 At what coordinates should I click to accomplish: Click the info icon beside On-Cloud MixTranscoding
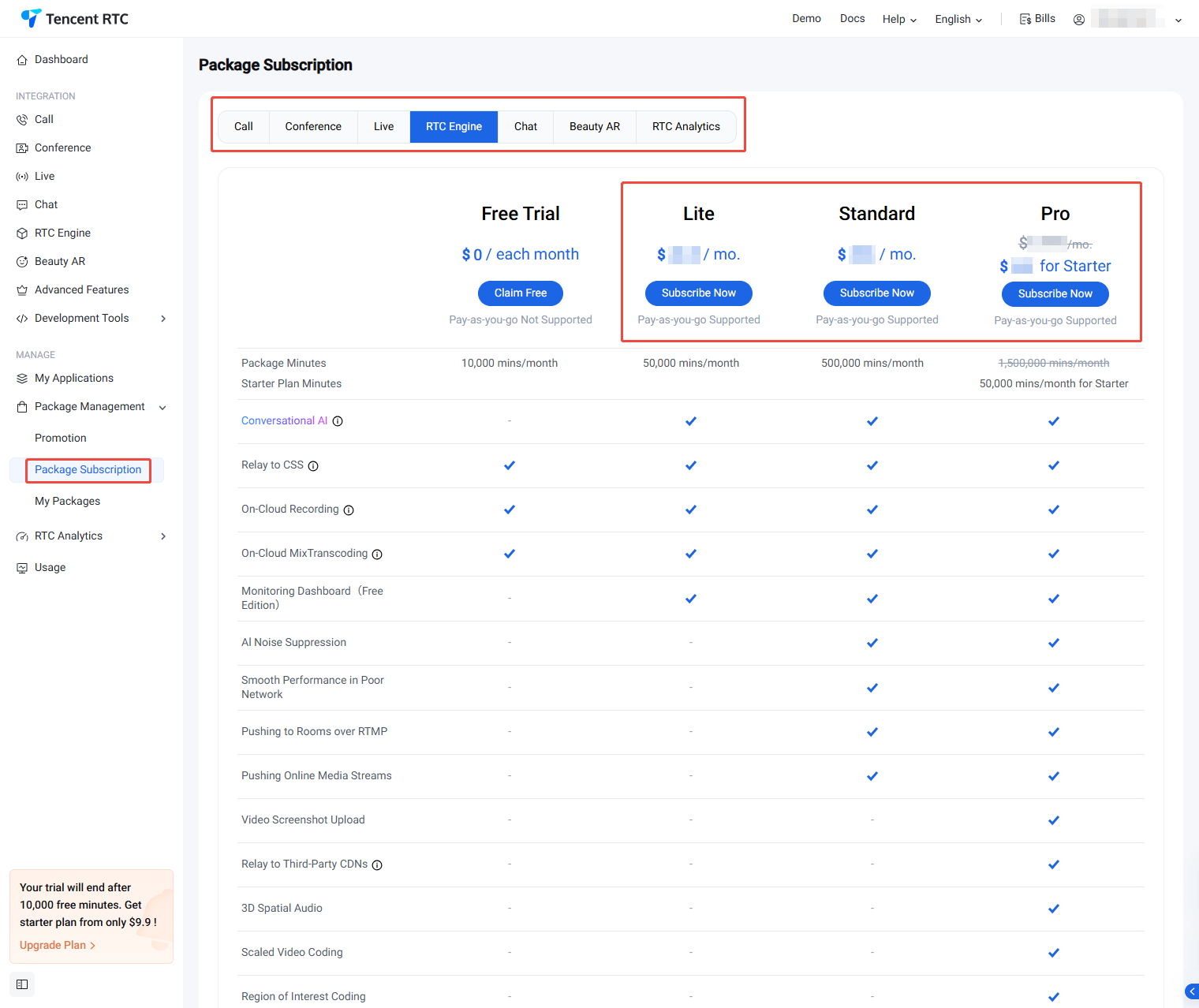coord(377,554)
